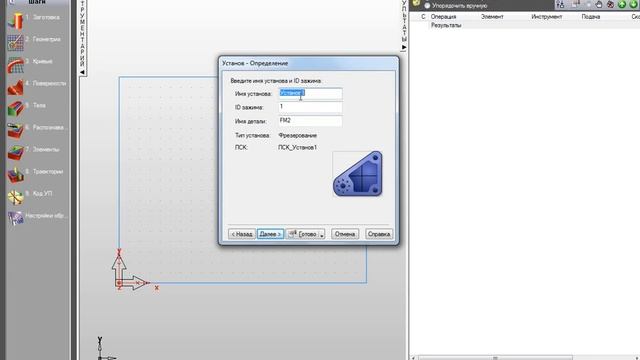The width and height of the screenshot is (640, 360).
Task: Open step 7 Элементы icon
Action: (x=16, y=153)
